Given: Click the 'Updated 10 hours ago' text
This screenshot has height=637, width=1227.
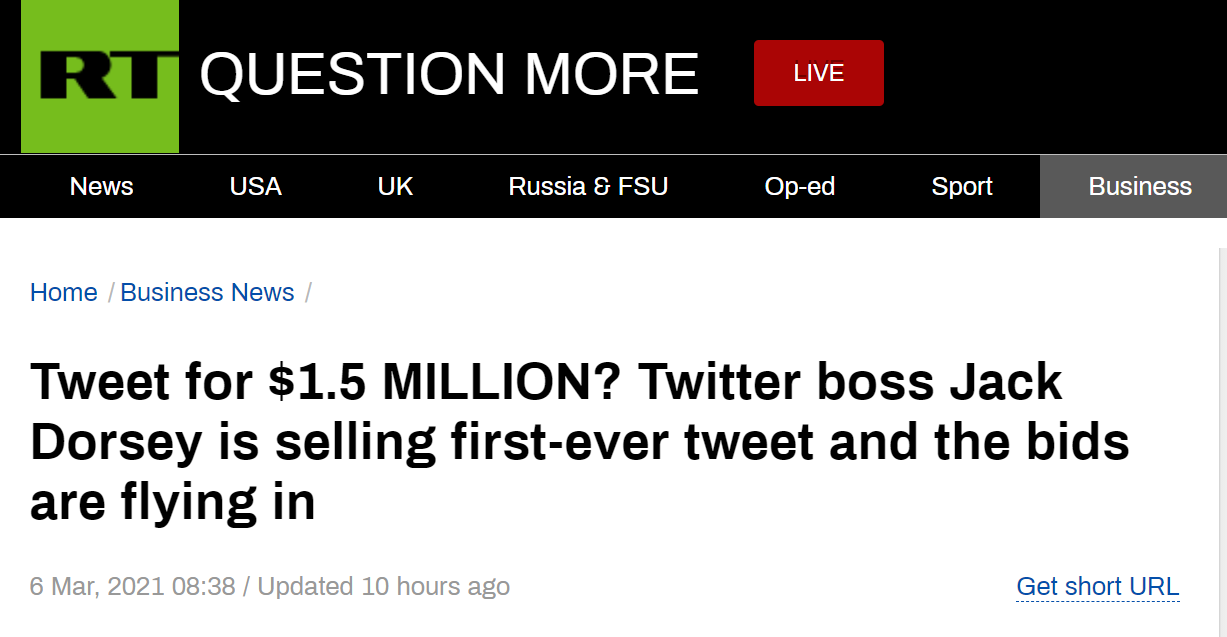Looking at the screenshot, I should [x=383, y=586].
